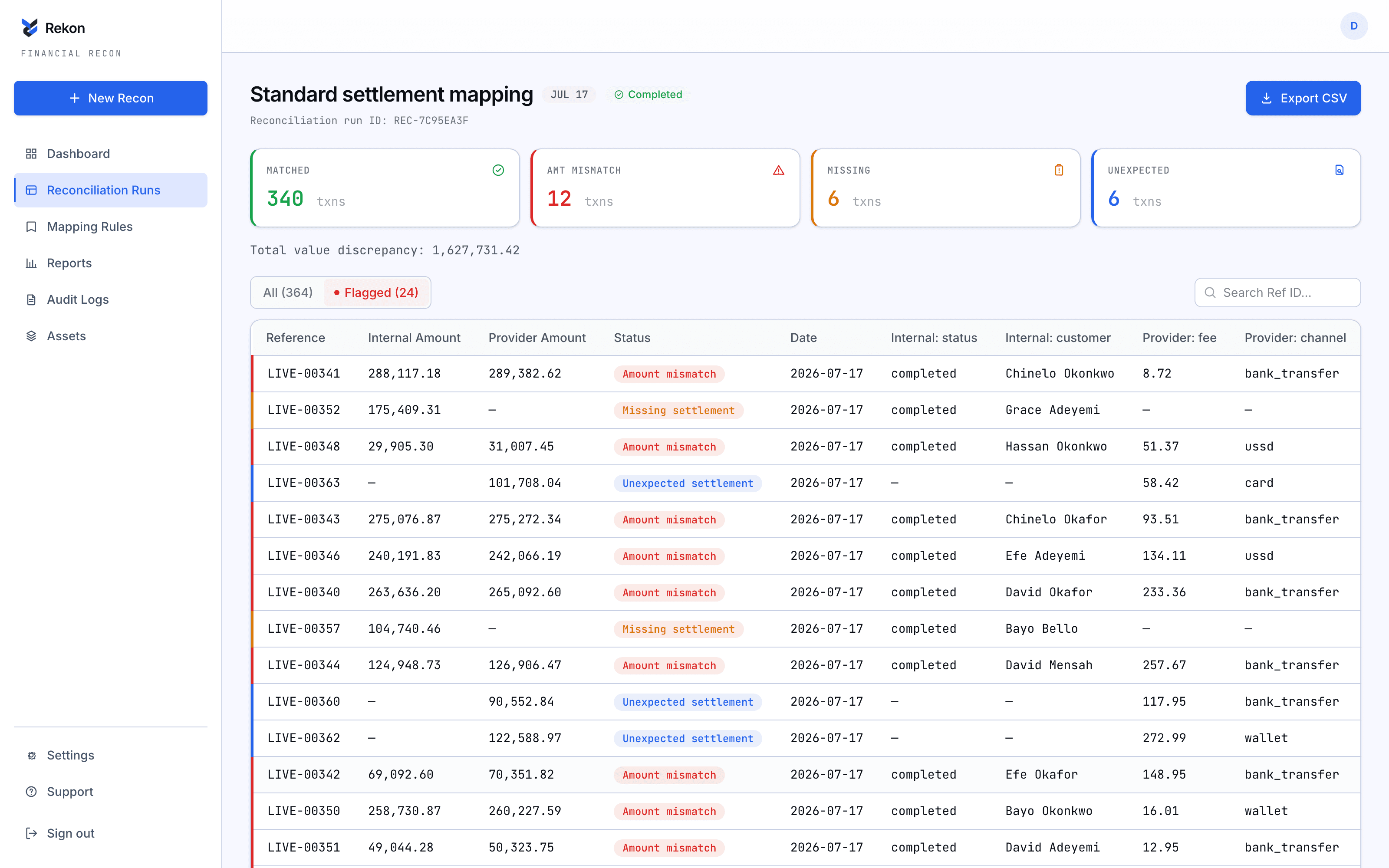The image size is (1389, 868).
Task: Sort by Provider Amount column header
Action: [x=537, y=338]
